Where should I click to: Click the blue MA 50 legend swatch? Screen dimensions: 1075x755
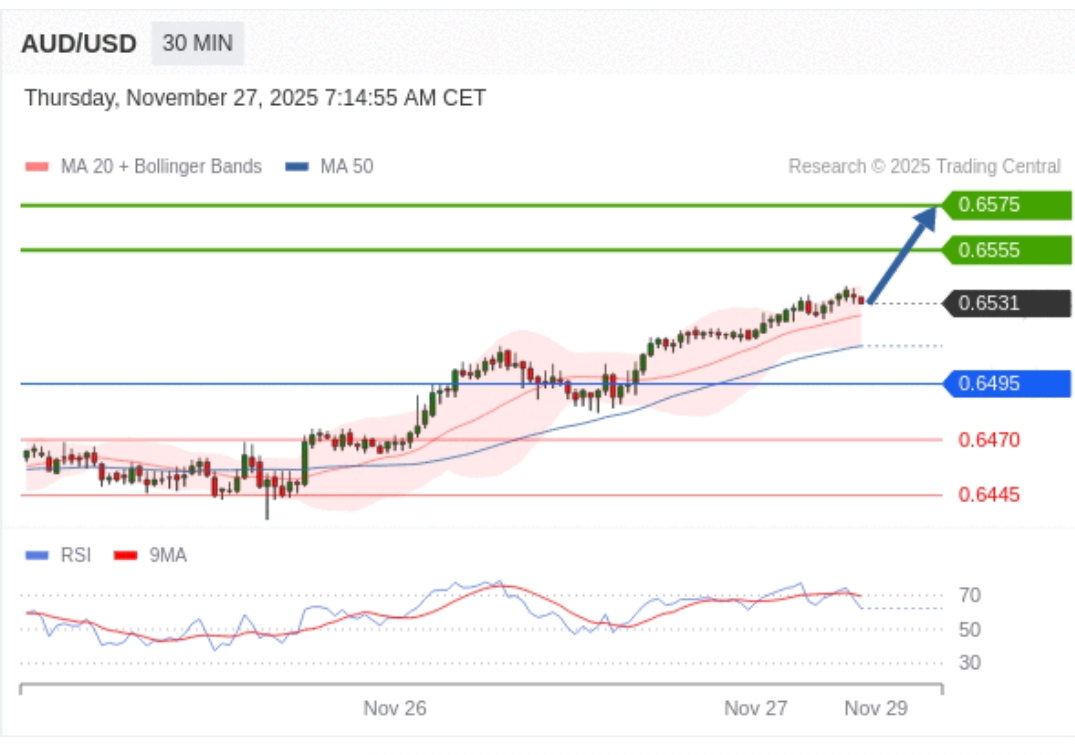click(x=296, y=167)
